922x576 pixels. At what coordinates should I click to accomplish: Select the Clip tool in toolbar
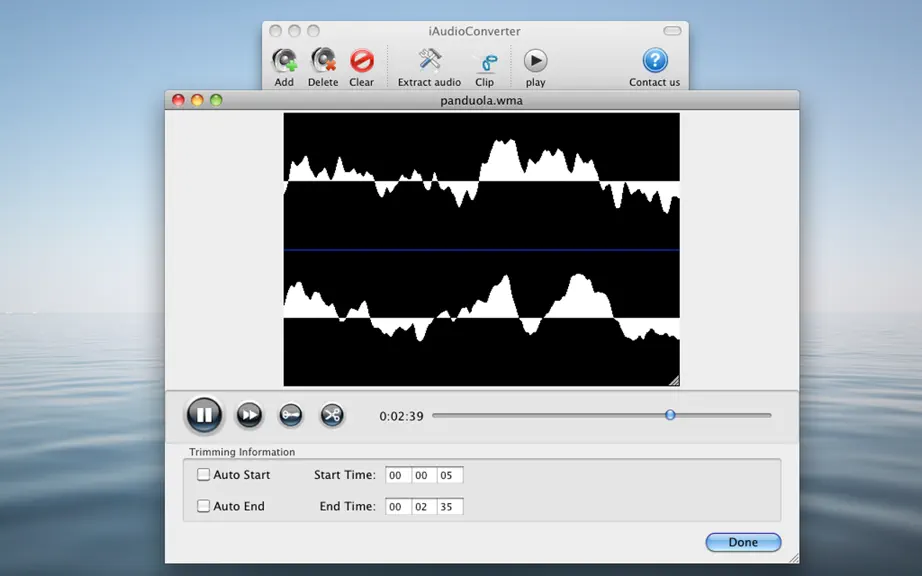486,62
